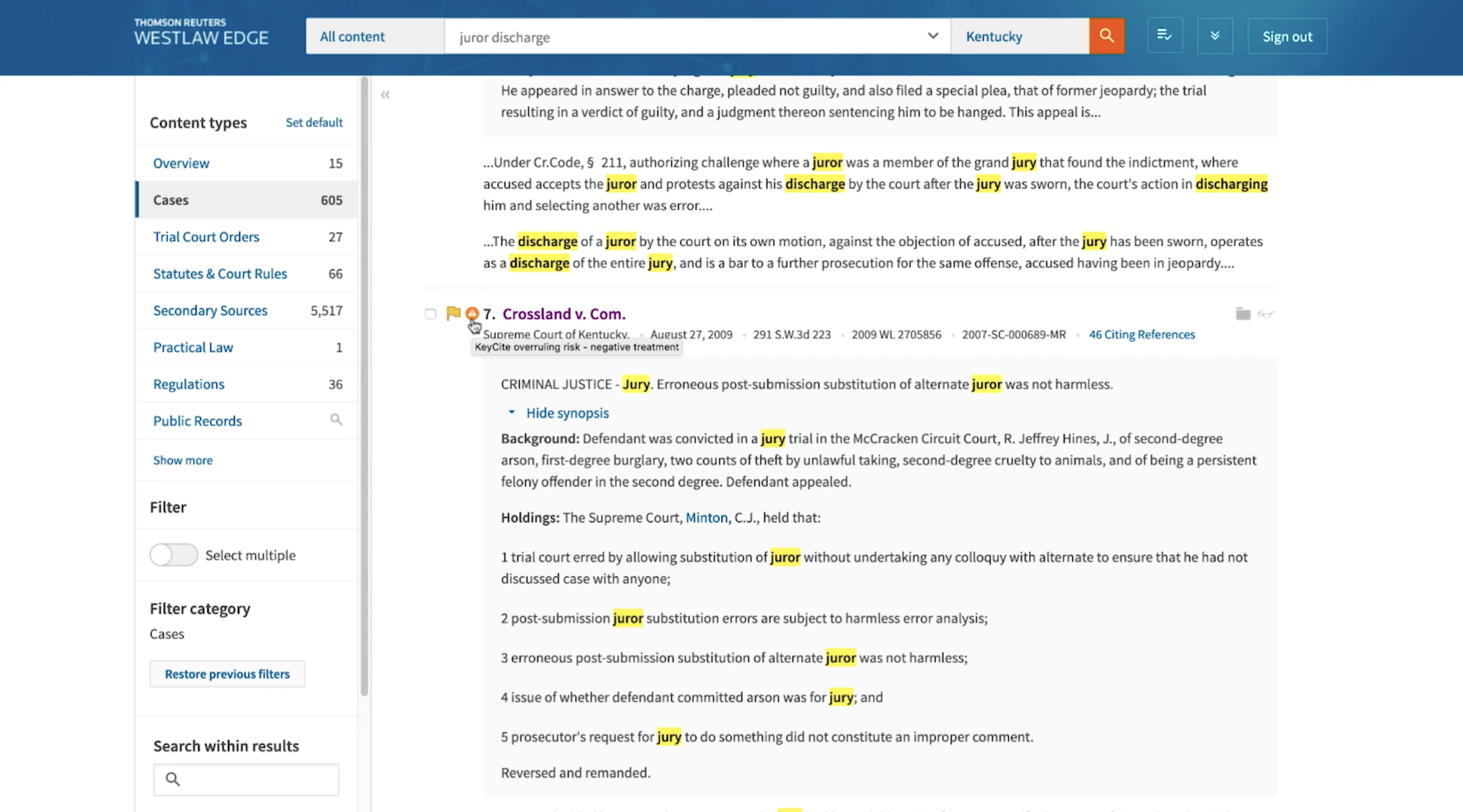Click the orange search magnifier button
Viewport: 1463px width, 812px height.
[1106, 37]
